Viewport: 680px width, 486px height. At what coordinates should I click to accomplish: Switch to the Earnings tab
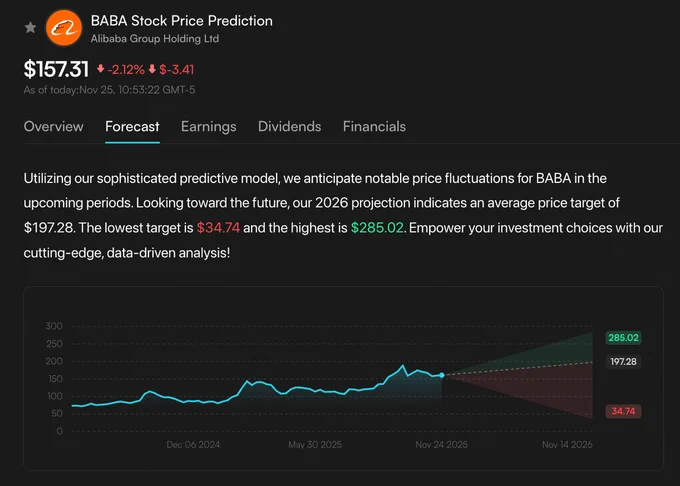click(209, 126)
